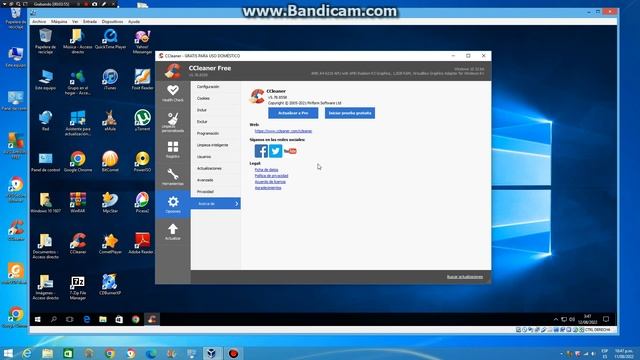
Task: Select the Opciones gear section
Action: 173,204
